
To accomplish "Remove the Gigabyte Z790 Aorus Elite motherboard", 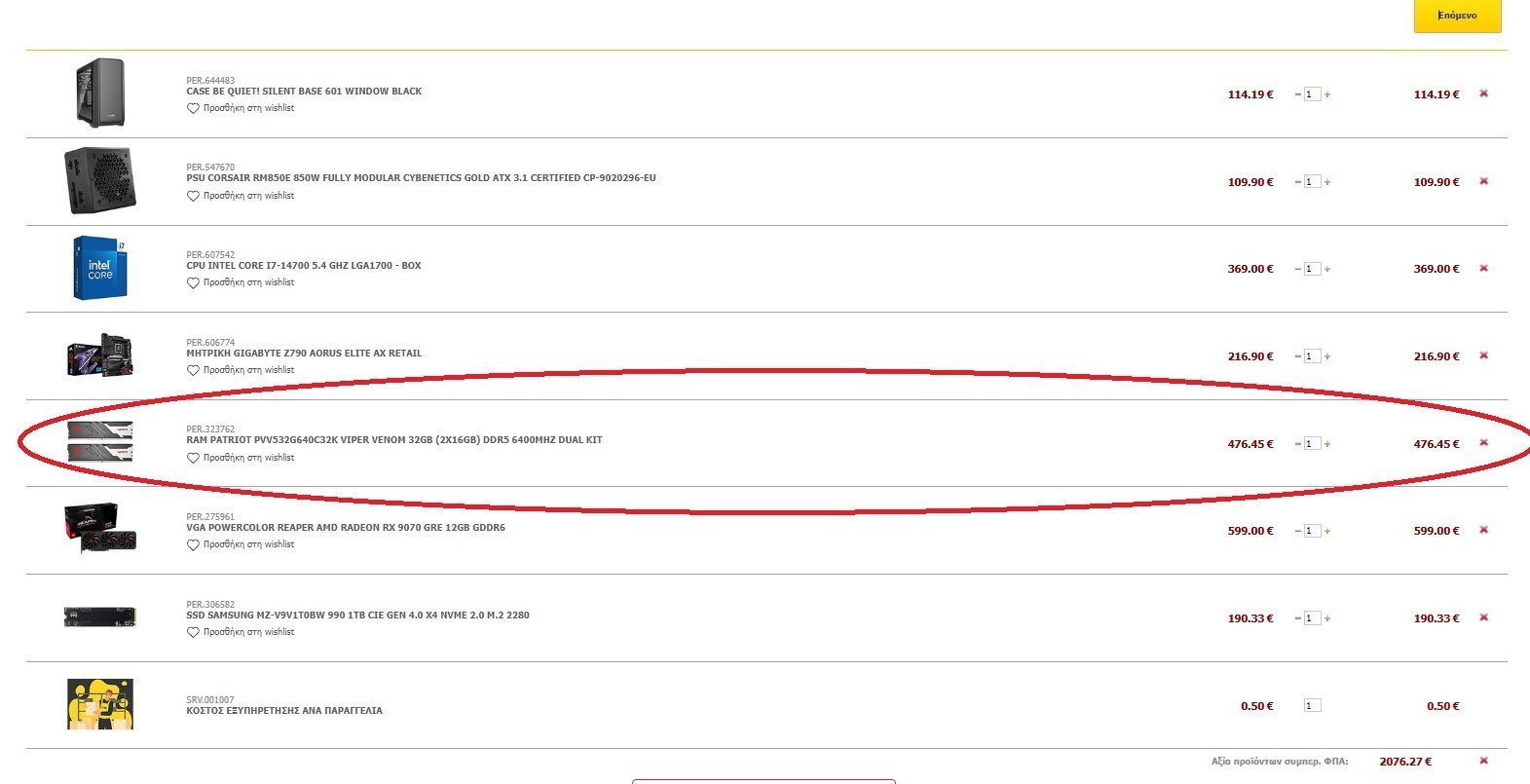I will click(1483, 355).
